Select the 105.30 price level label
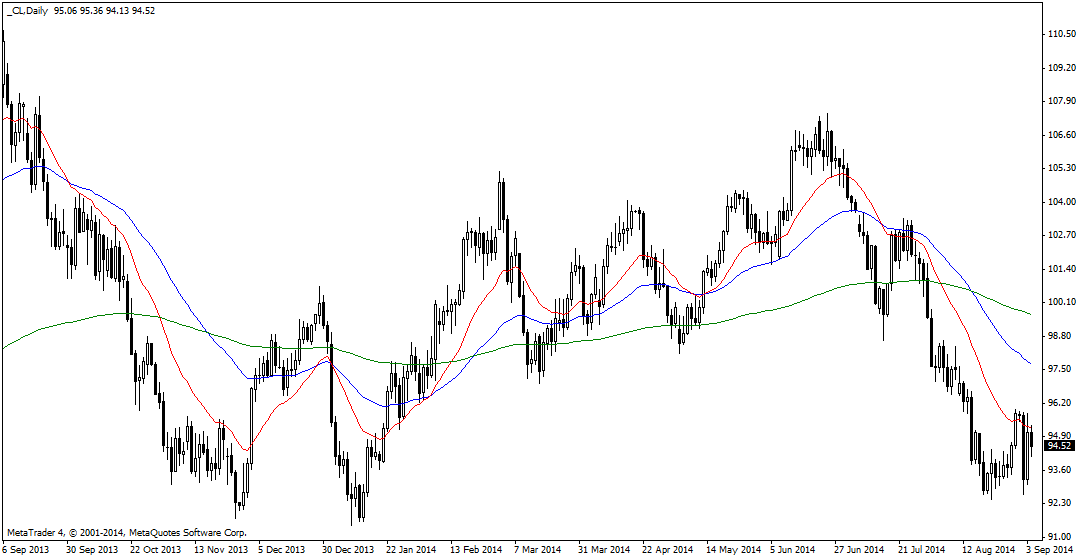 (x=1061, y=168)
